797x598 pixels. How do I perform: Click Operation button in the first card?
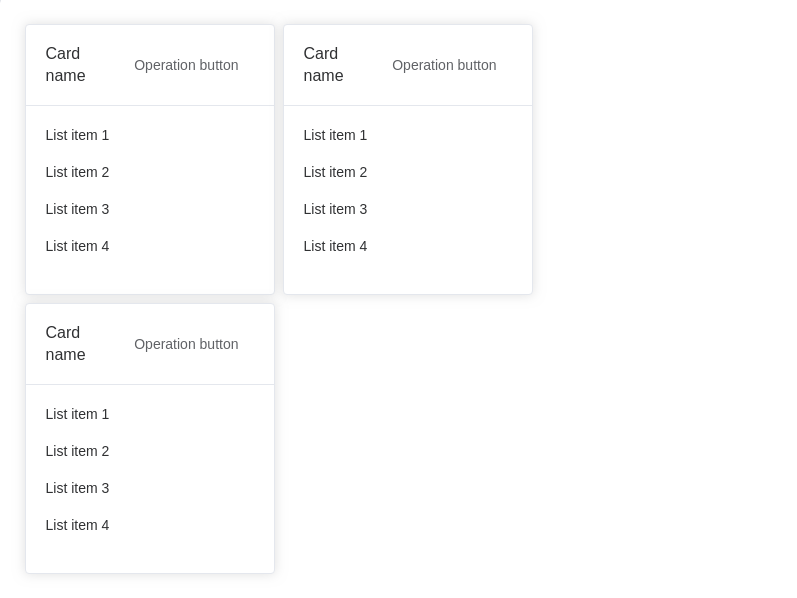click(x=186, y=65)
